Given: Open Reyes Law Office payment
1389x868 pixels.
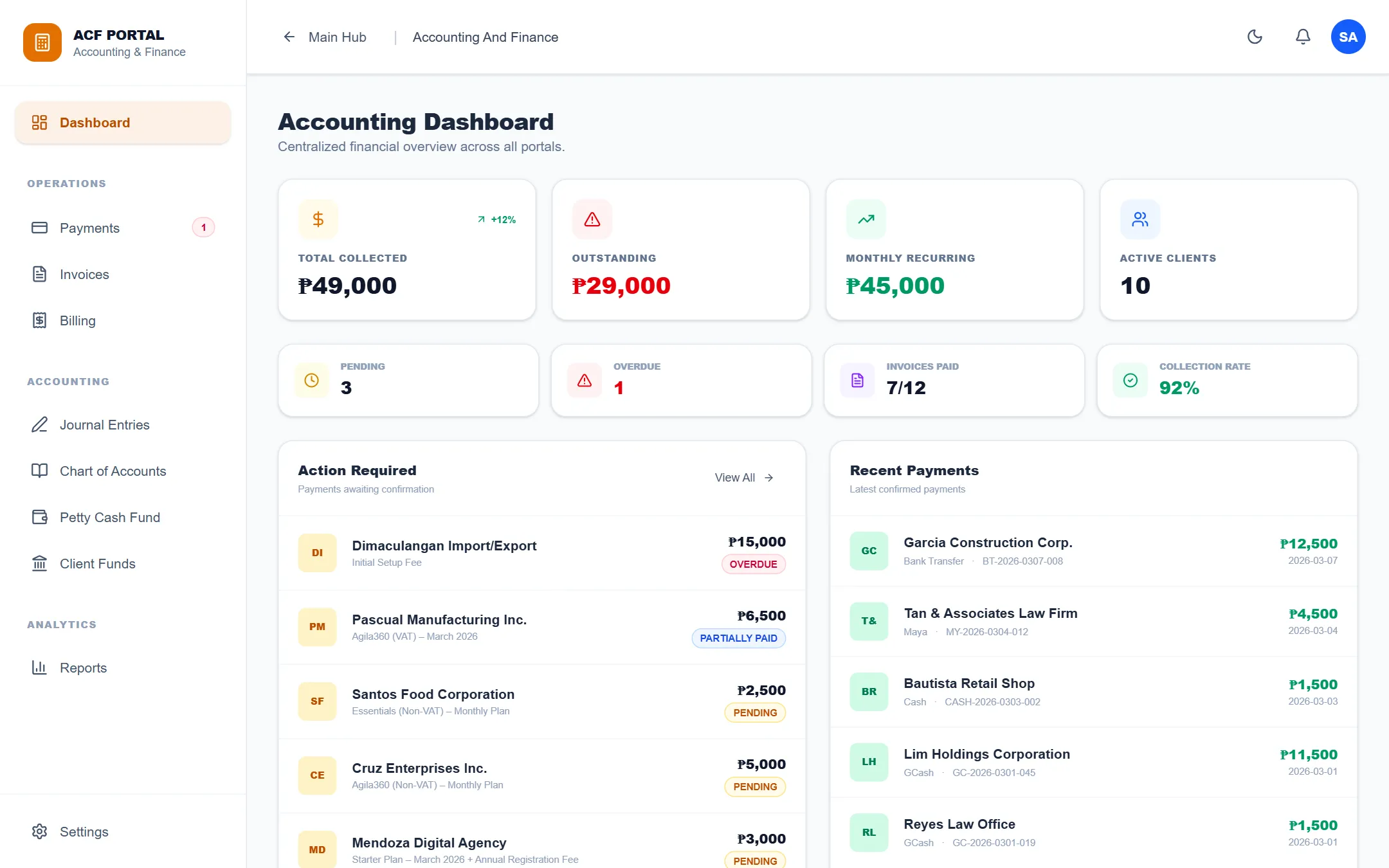Looking at the screenshot, I should [1093, 833].
